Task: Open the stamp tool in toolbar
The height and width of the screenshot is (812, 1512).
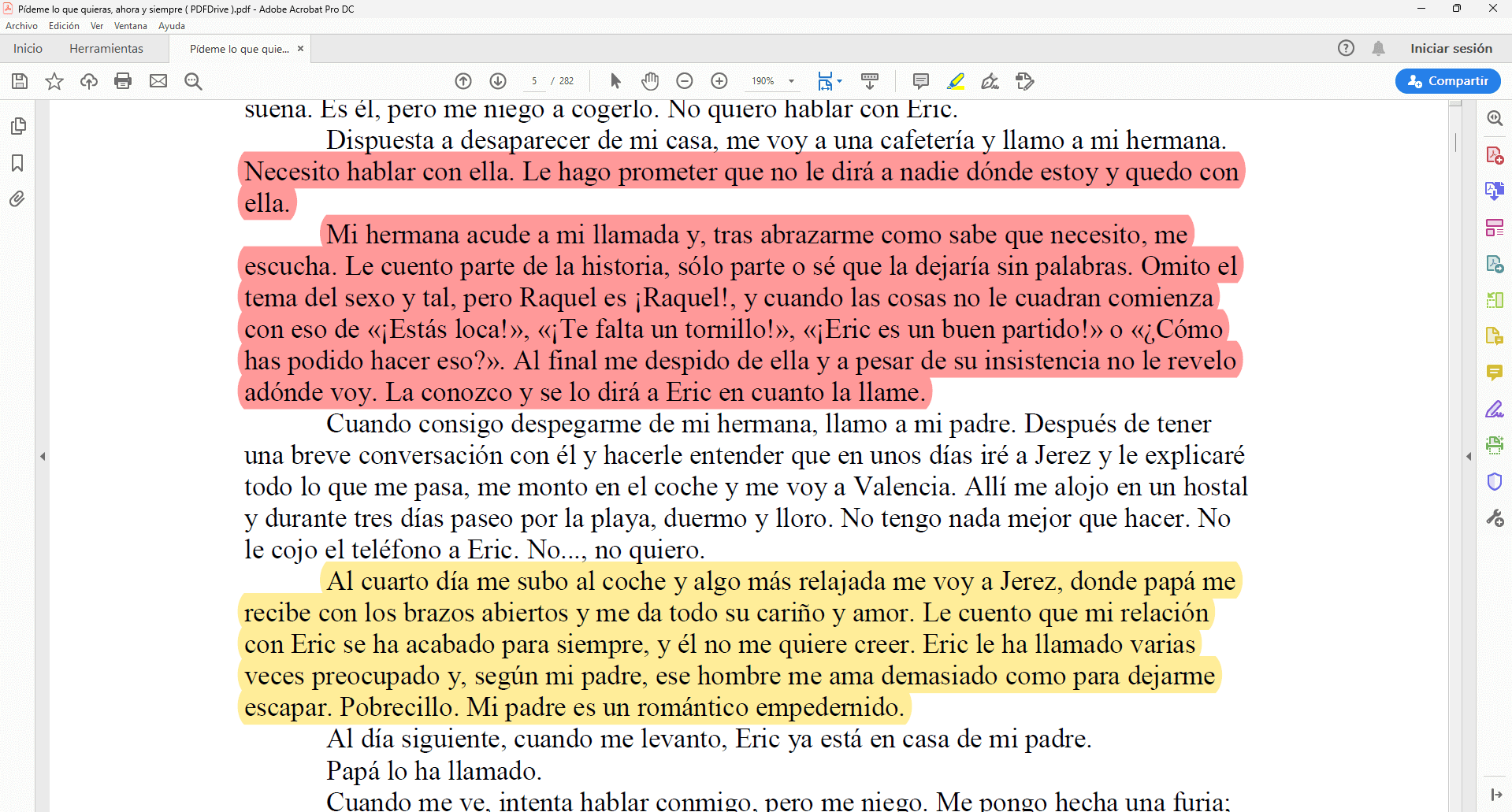Action: coord(1024,81)
